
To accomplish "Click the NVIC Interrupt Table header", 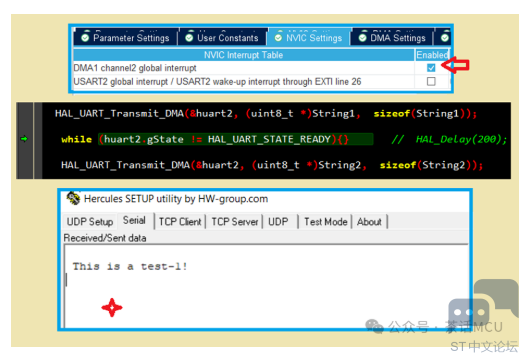I will click(243, 55).
